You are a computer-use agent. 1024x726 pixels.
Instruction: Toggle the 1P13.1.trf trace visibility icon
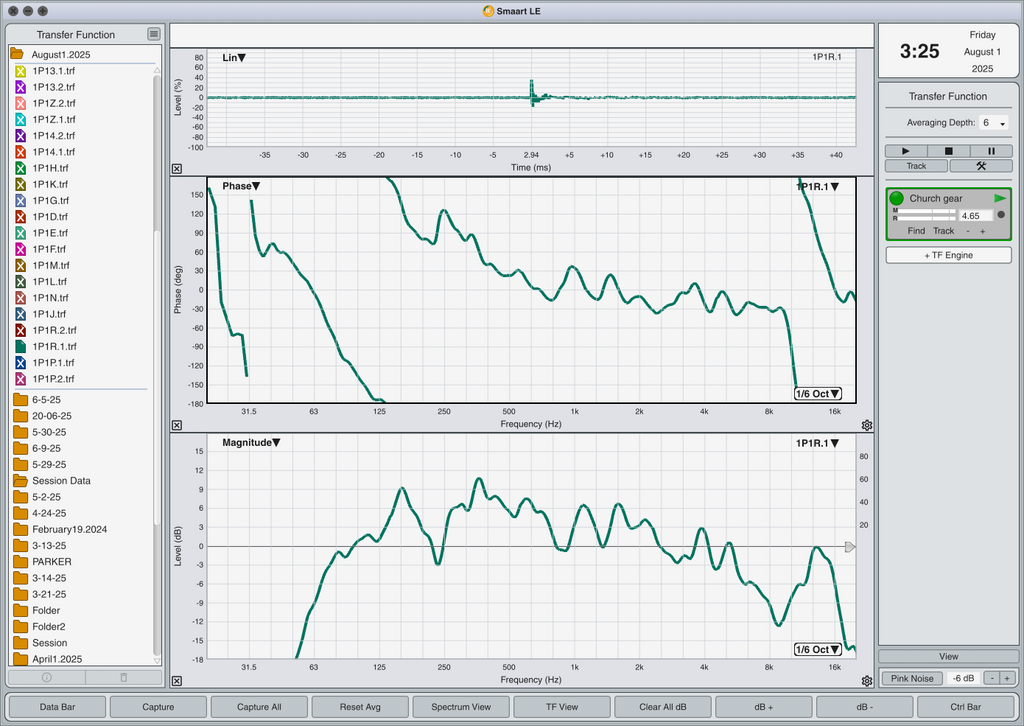(x=21, y=71)
